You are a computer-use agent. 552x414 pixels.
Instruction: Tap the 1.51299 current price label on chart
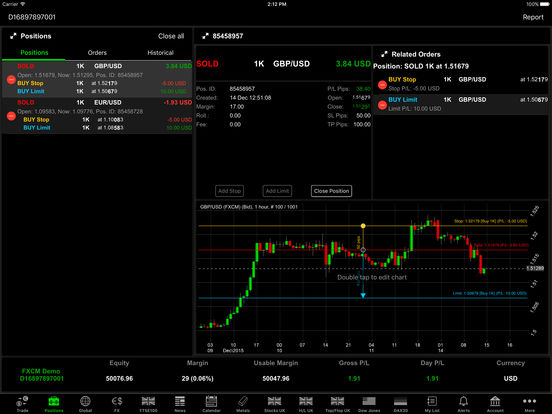coord(535,268)
